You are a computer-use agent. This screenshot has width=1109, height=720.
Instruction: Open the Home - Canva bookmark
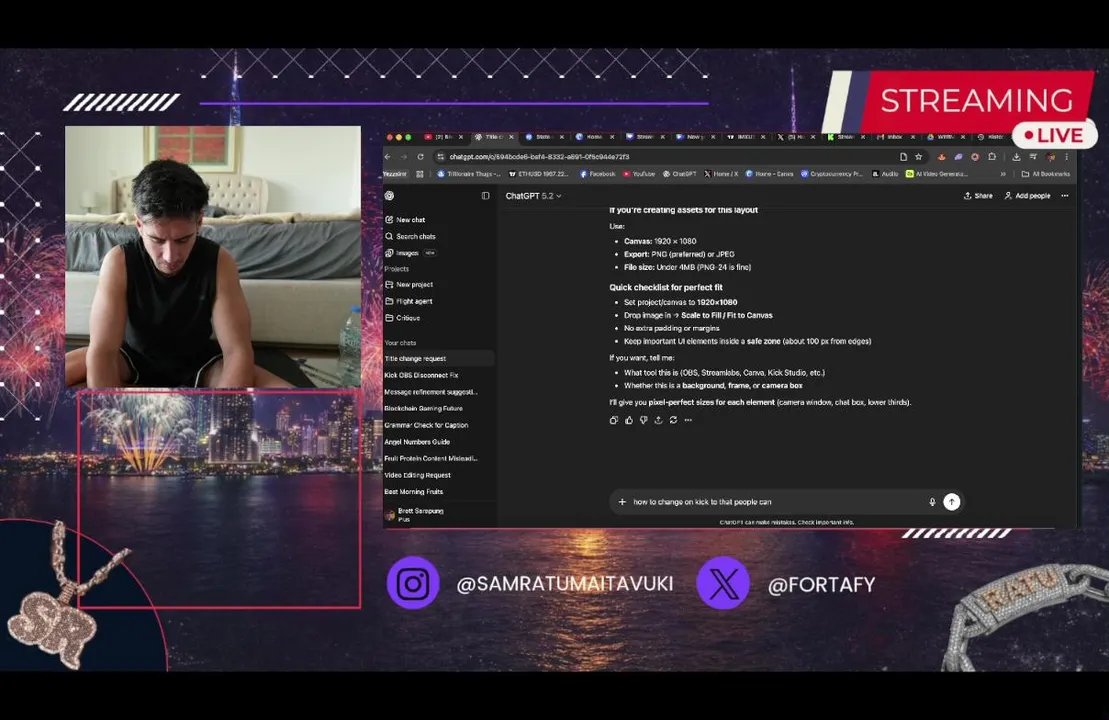(x=770, y=174)
